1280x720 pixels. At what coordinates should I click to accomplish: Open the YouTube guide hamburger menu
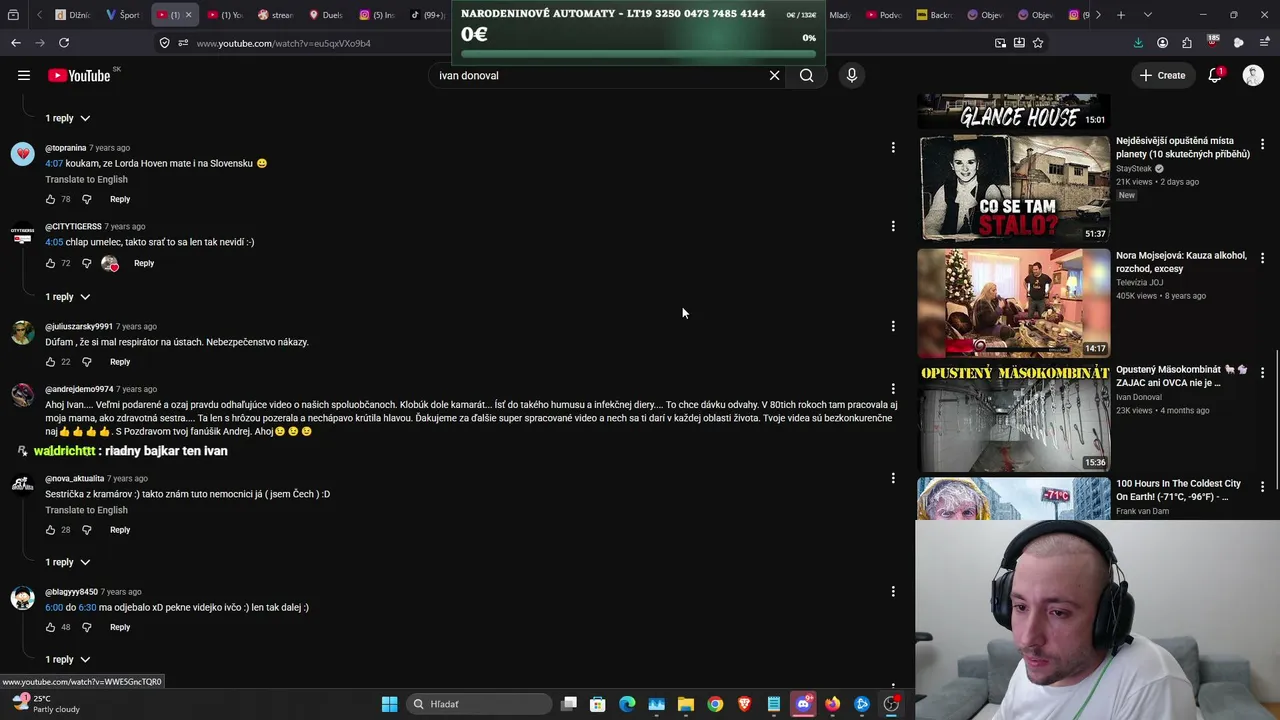[x=24, y=75]
